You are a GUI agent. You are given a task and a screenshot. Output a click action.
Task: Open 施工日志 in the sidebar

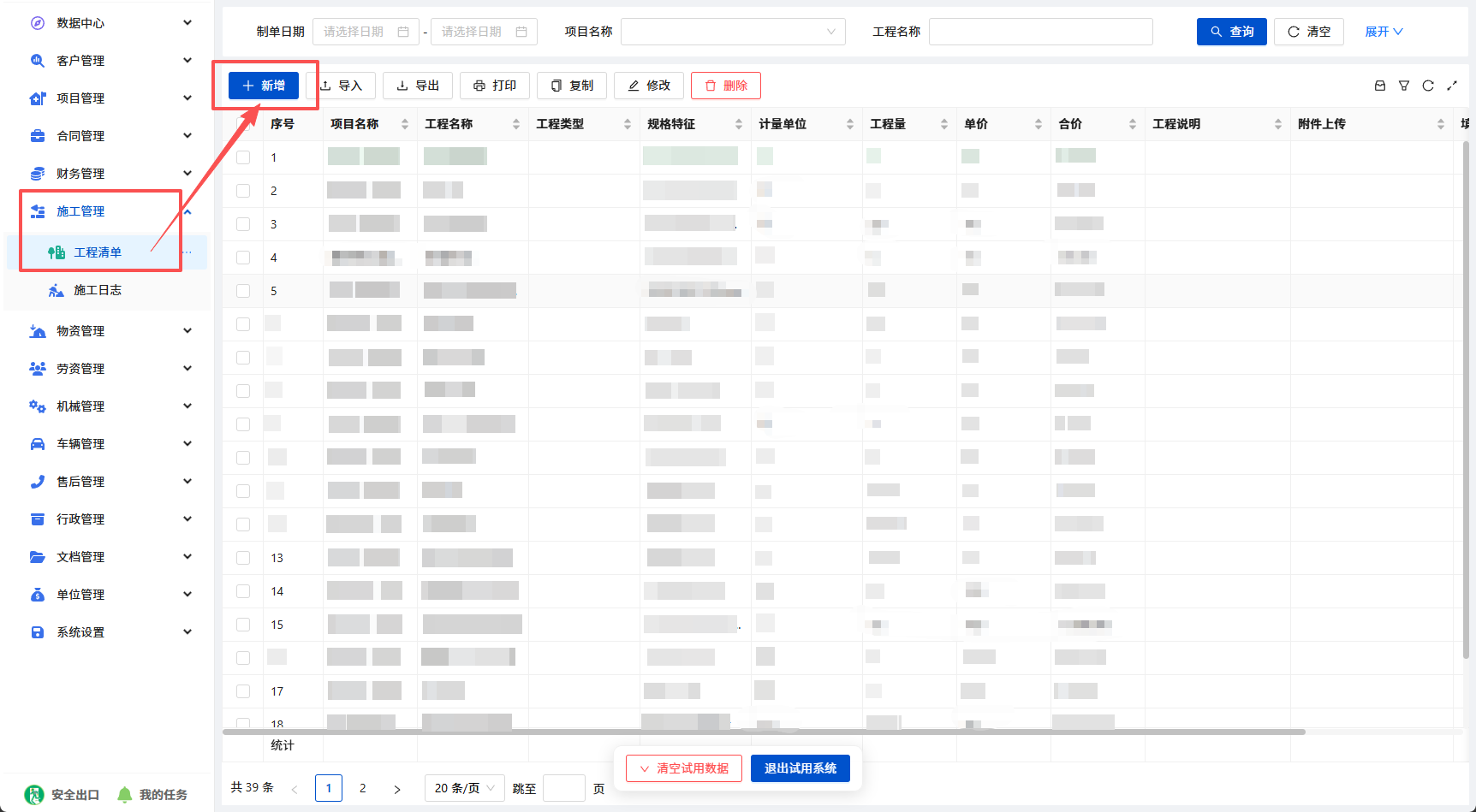[98, 290]
